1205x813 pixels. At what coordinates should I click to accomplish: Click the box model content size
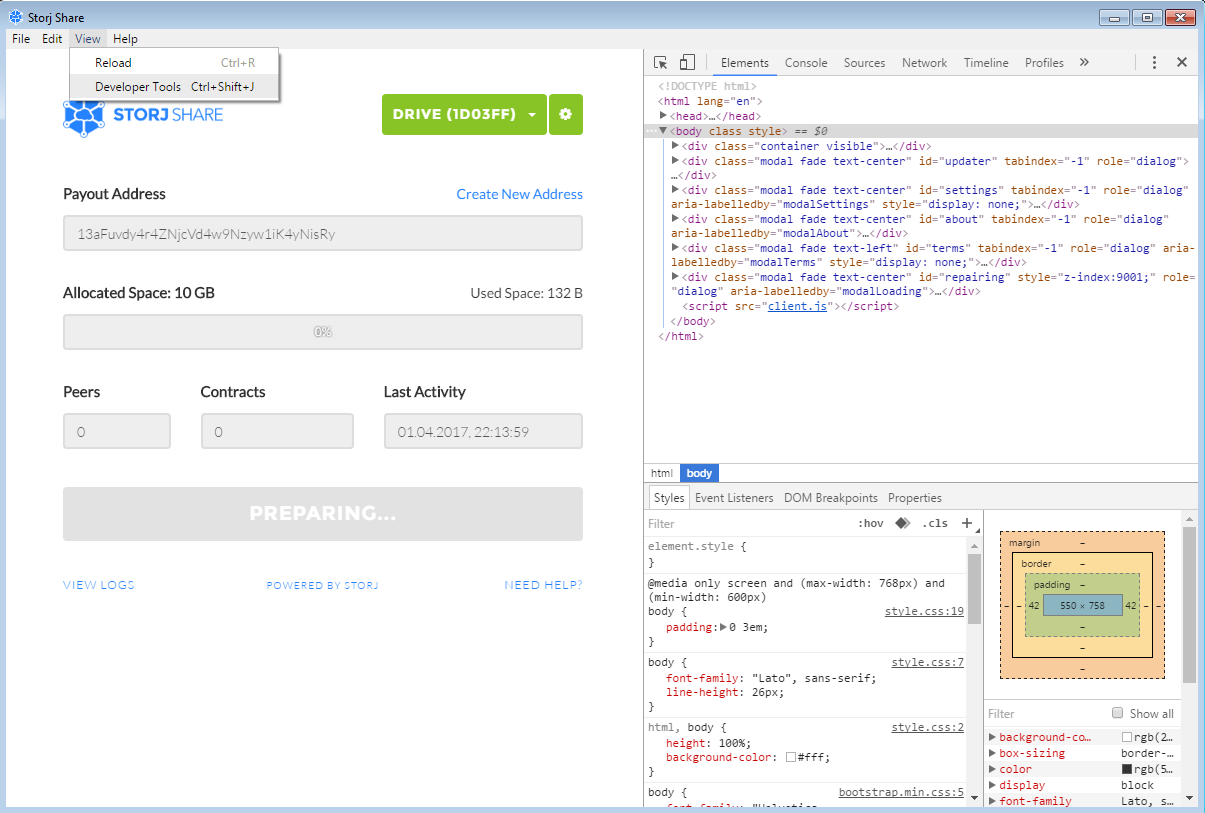pos(1082,605)
